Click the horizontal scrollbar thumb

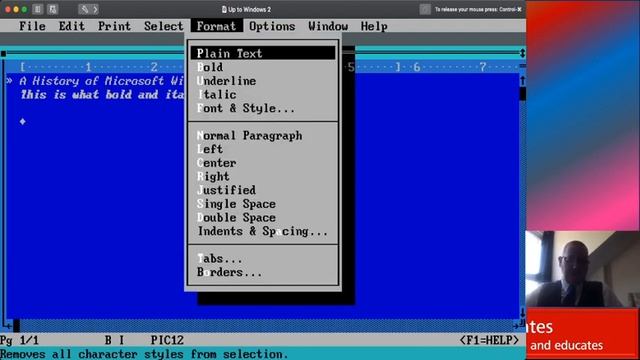pos(16,326)
